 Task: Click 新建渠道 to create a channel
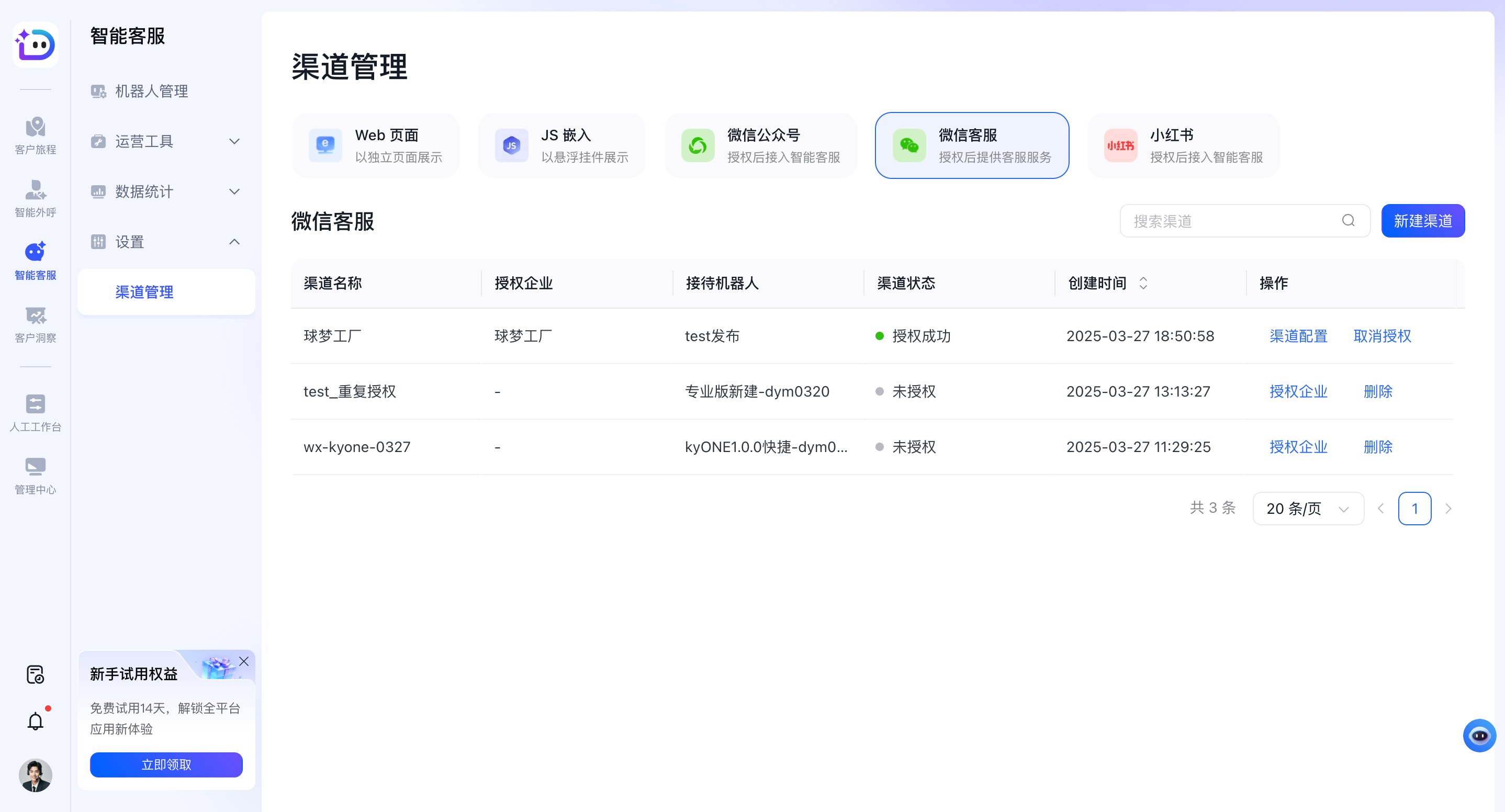click(1423, 221)
